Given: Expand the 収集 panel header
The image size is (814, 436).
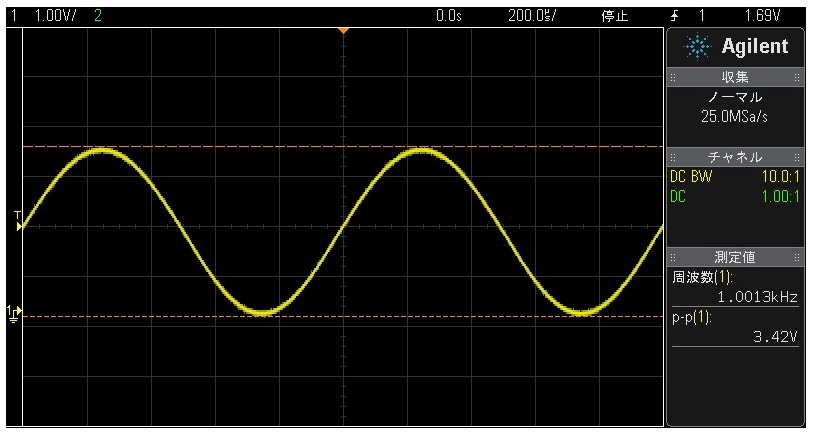Looking at the screenshot, I should click(x=735, y=77).
